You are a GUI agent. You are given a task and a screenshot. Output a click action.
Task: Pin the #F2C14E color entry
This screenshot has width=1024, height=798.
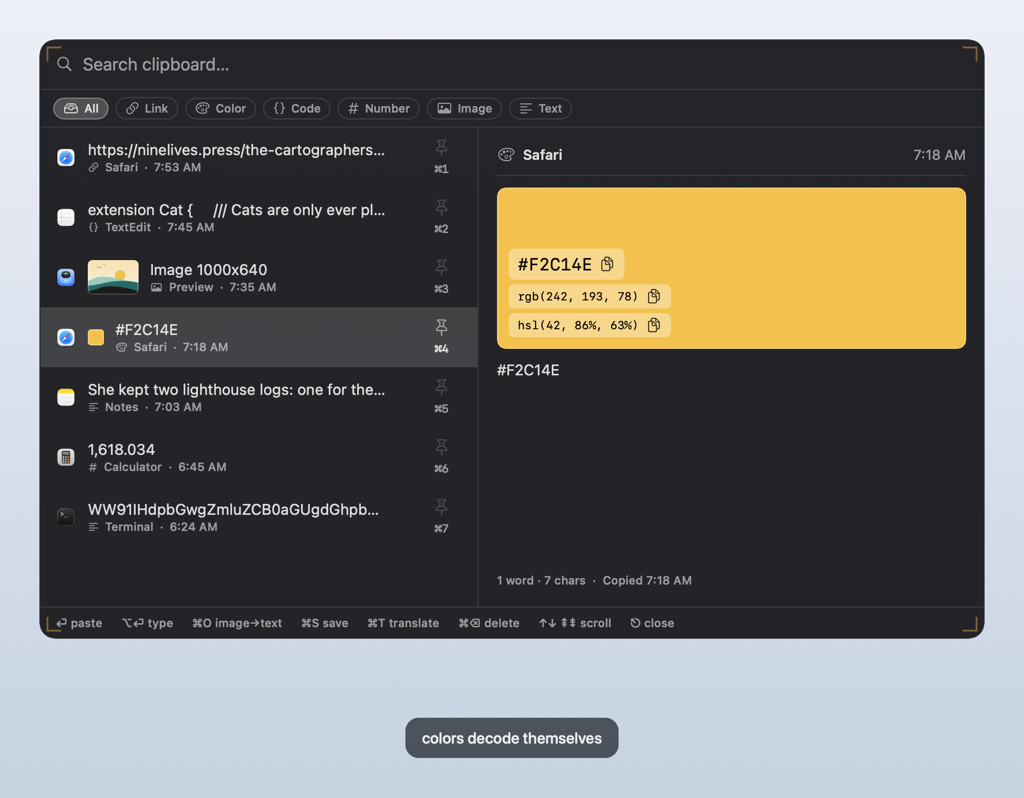(x=441, y=328)
